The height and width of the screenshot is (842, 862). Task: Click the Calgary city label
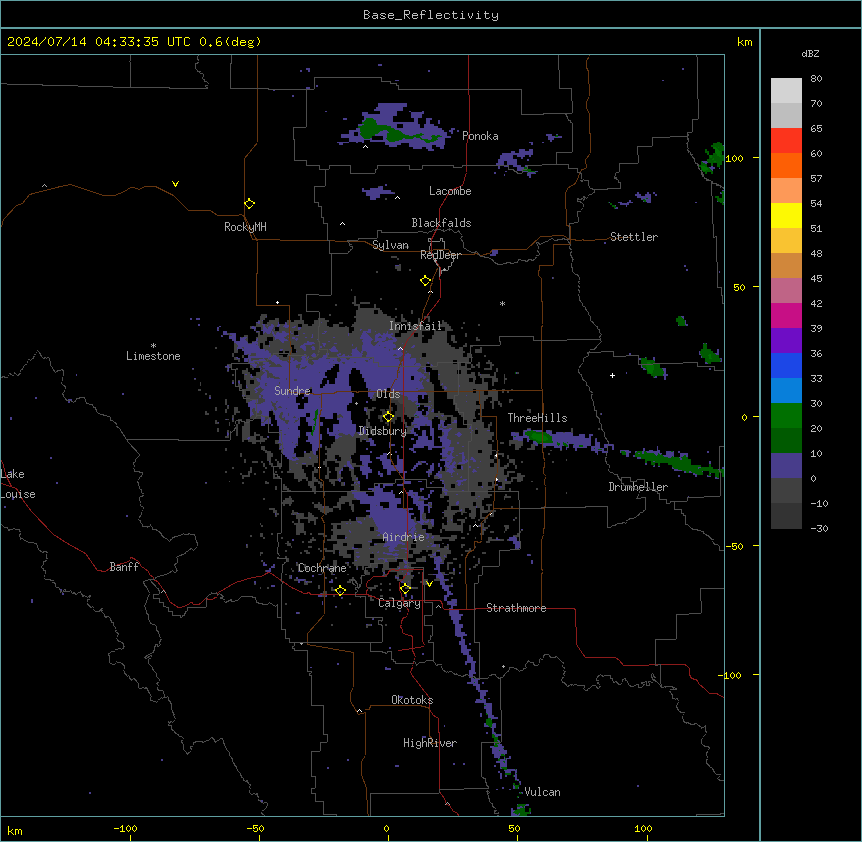400,603
